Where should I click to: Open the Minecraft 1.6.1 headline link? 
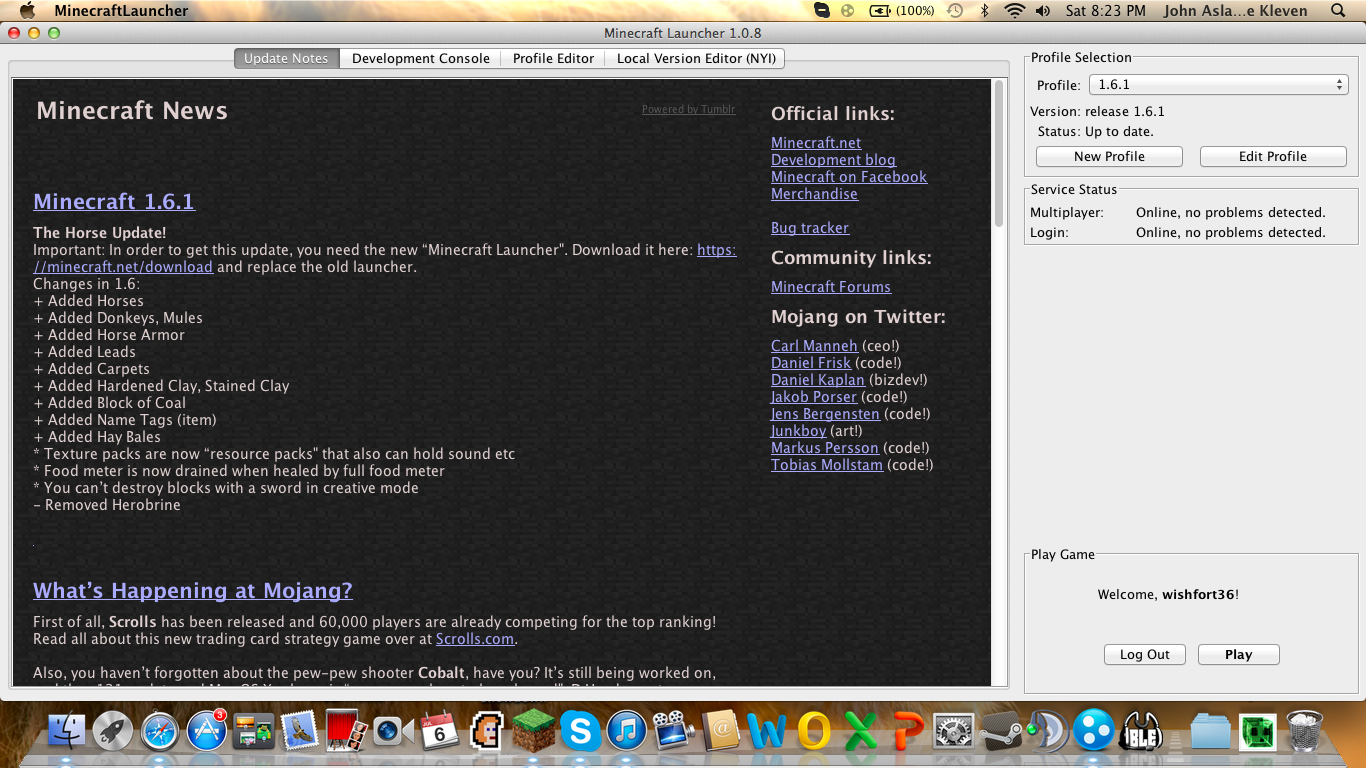114,201
